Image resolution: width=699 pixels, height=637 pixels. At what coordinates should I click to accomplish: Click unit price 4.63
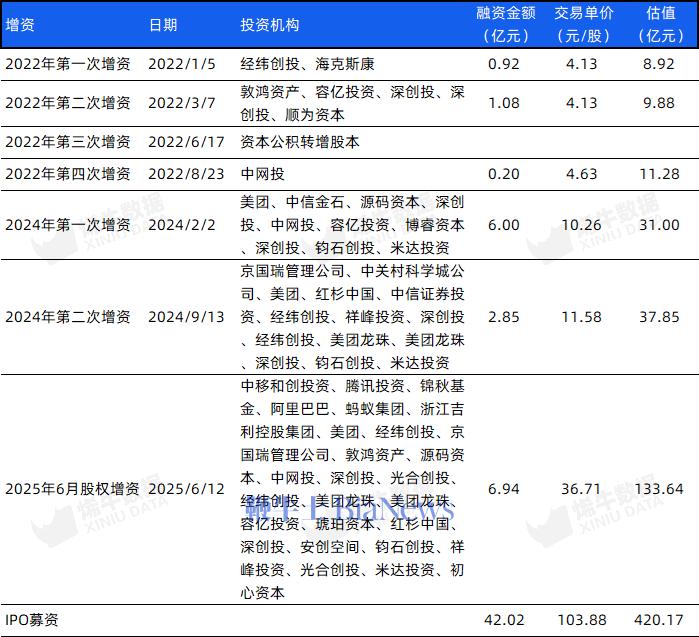[582, 174]
